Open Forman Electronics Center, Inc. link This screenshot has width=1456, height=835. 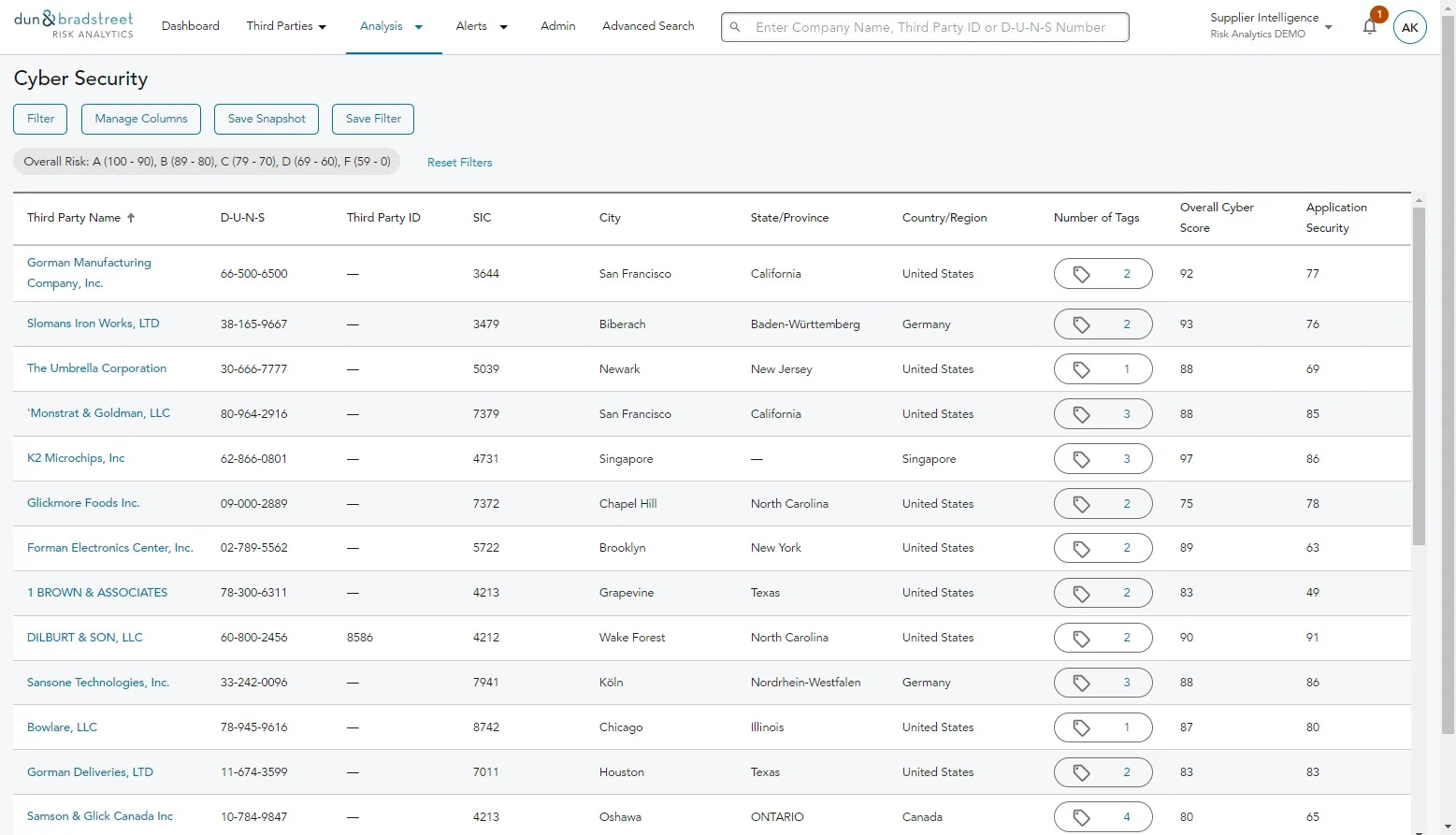click(x=110, y=548)
